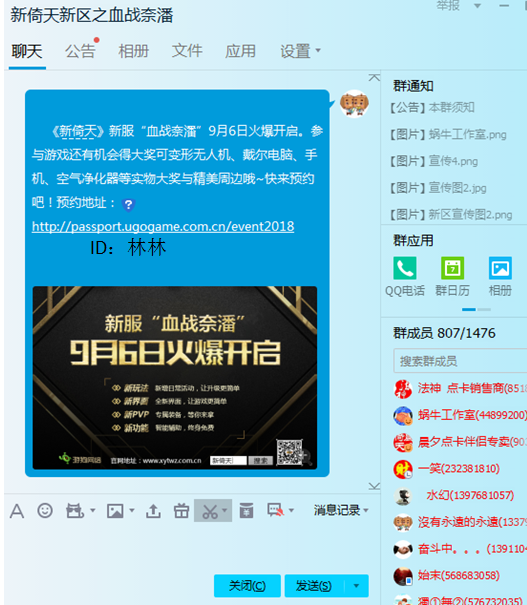
Task: Open the QQ电话 group app
Action: coord(405,268)
